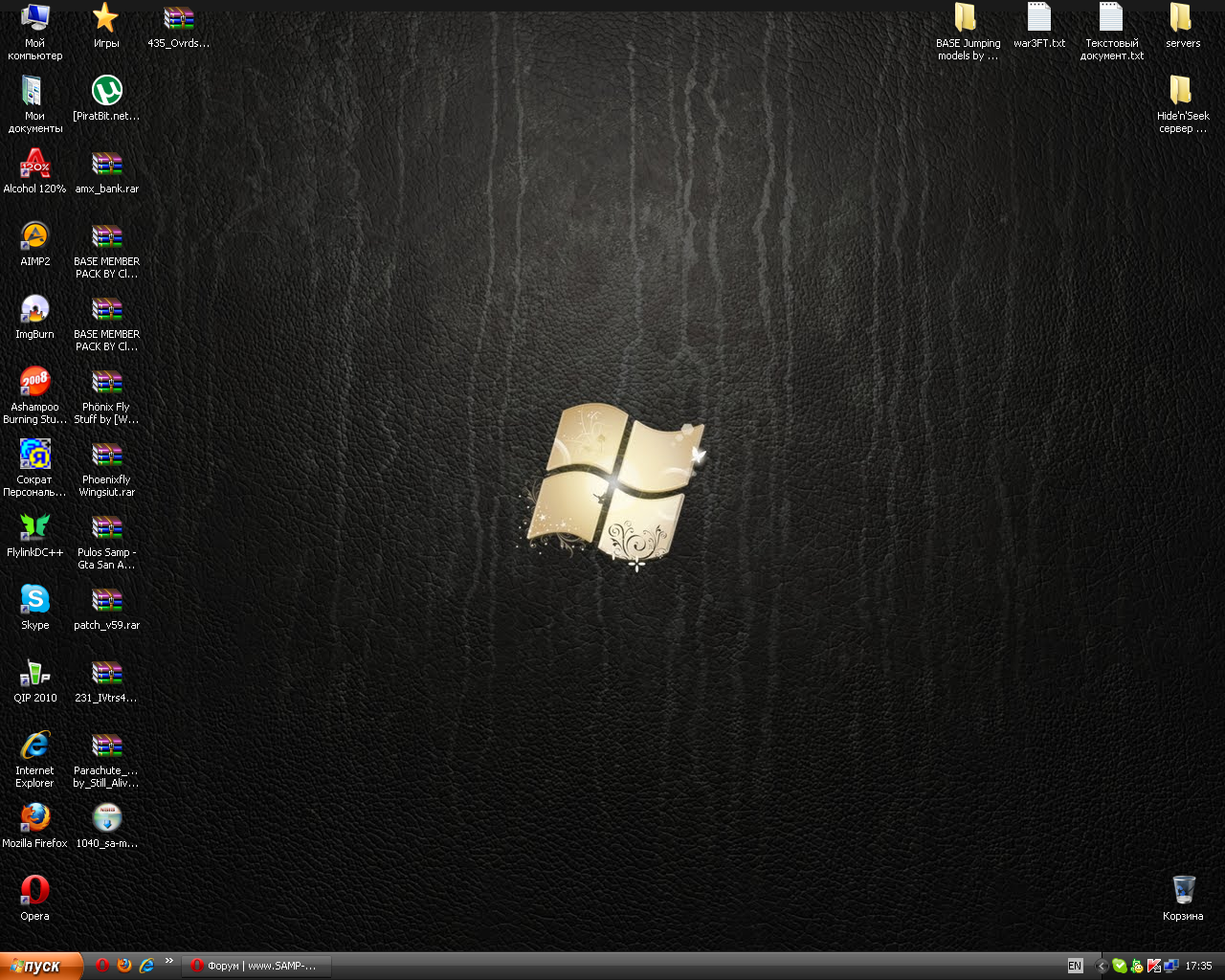Select the servers folder
This screenshot has width=1225, height=980.
pyautogui.click(x=1183, y=26)
